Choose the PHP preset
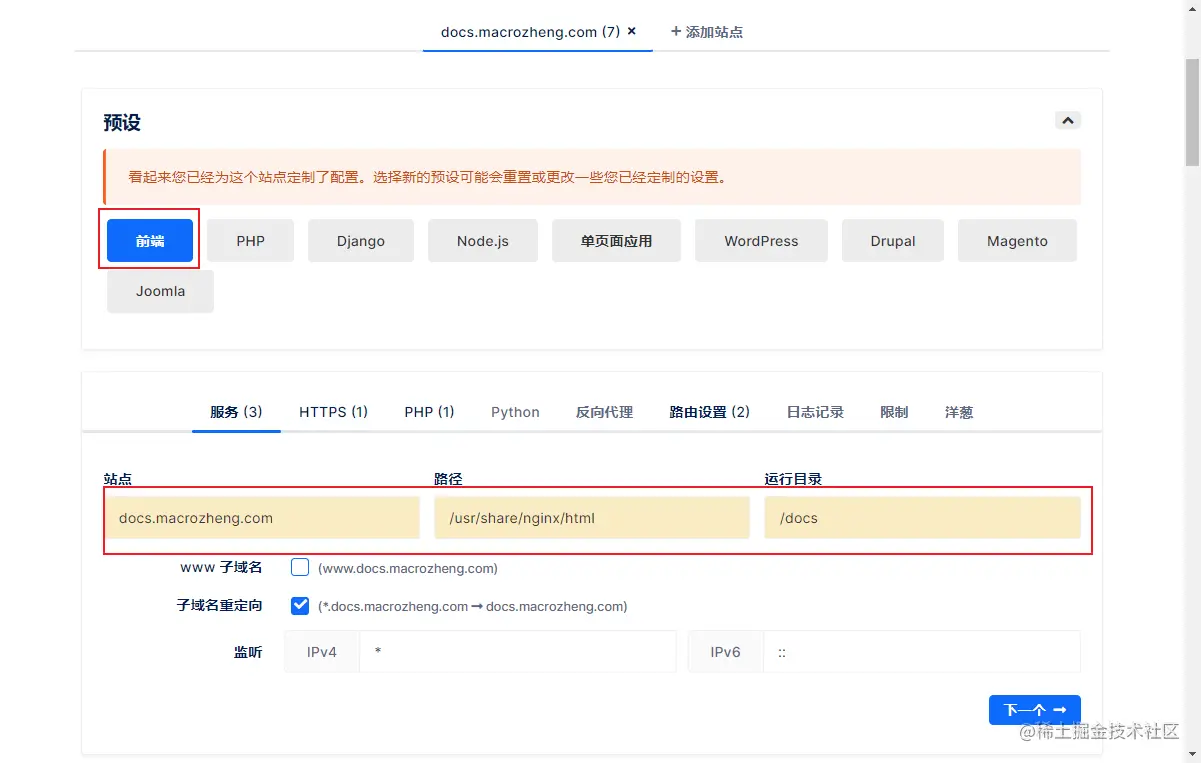The width and height of the screenshot is (1201, 763). pyautogui.click(x=251, y=241)
